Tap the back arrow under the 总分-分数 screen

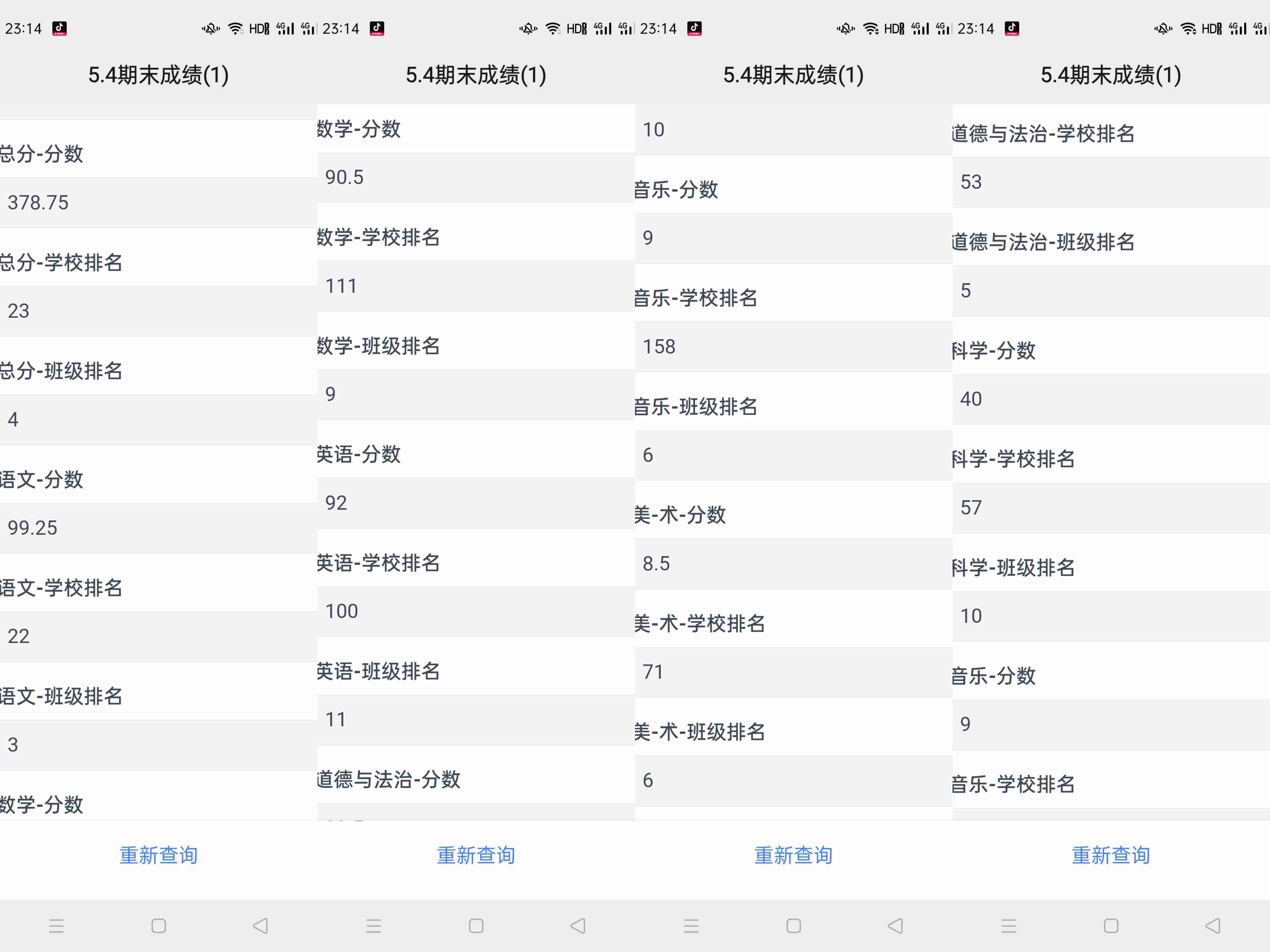pyautogui.click(x=261, y=926)
